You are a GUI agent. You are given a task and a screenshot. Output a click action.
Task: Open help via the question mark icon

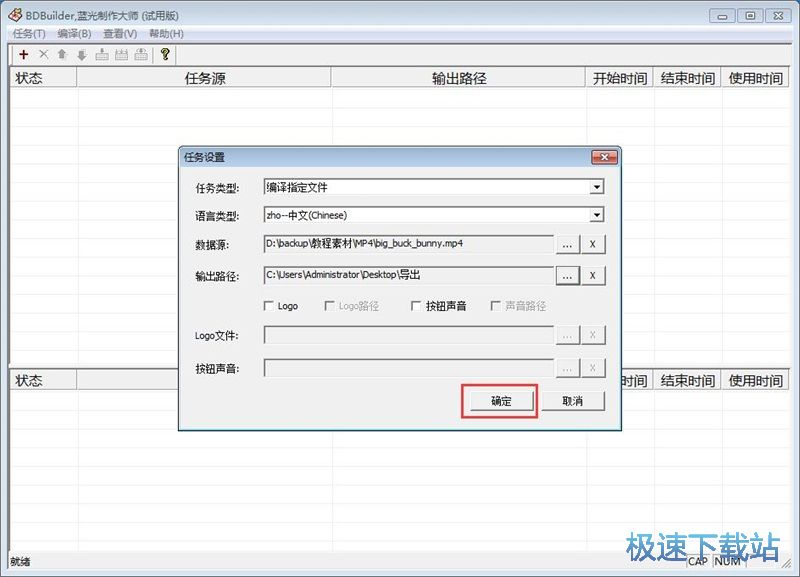pyautogui.click(x=165, y=54)
